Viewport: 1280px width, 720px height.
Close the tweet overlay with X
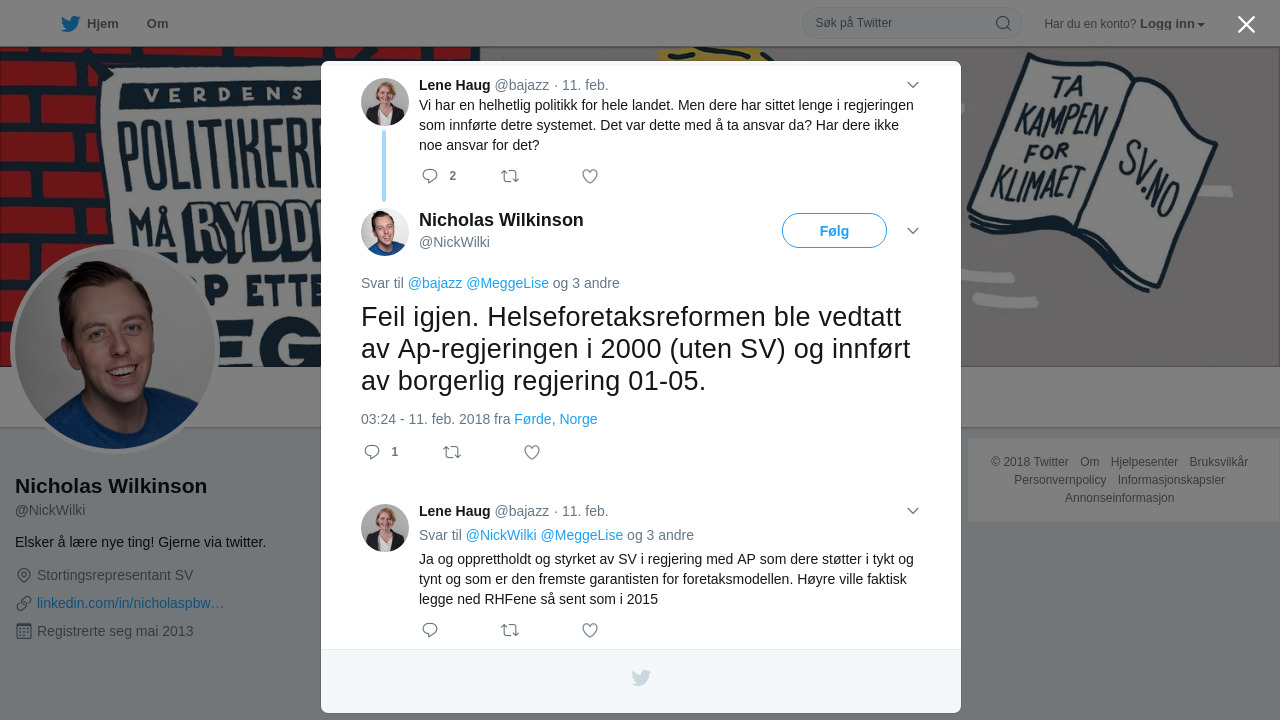[1246, 24]
